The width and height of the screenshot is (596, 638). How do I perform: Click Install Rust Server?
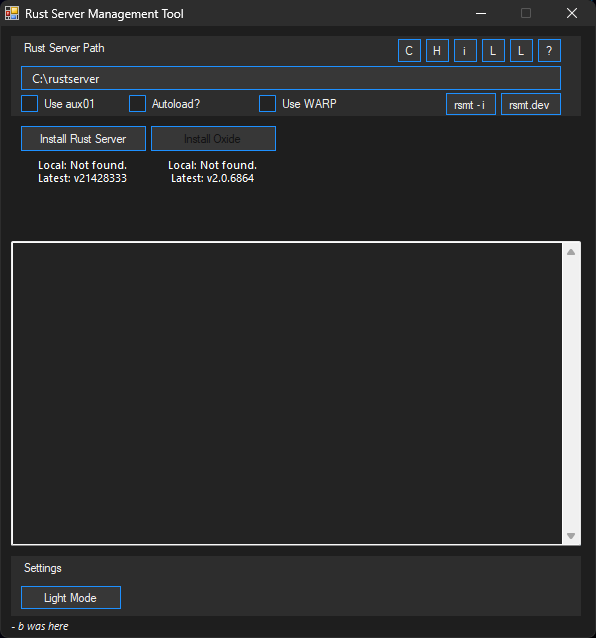83,139
